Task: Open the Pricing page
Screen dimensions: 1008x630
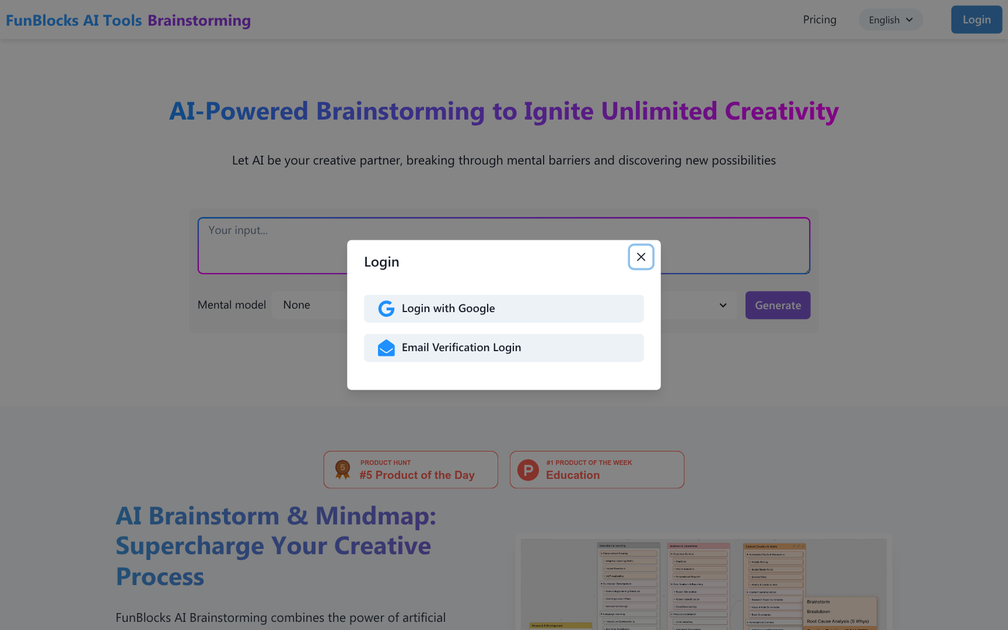Action: pos(819,19)
